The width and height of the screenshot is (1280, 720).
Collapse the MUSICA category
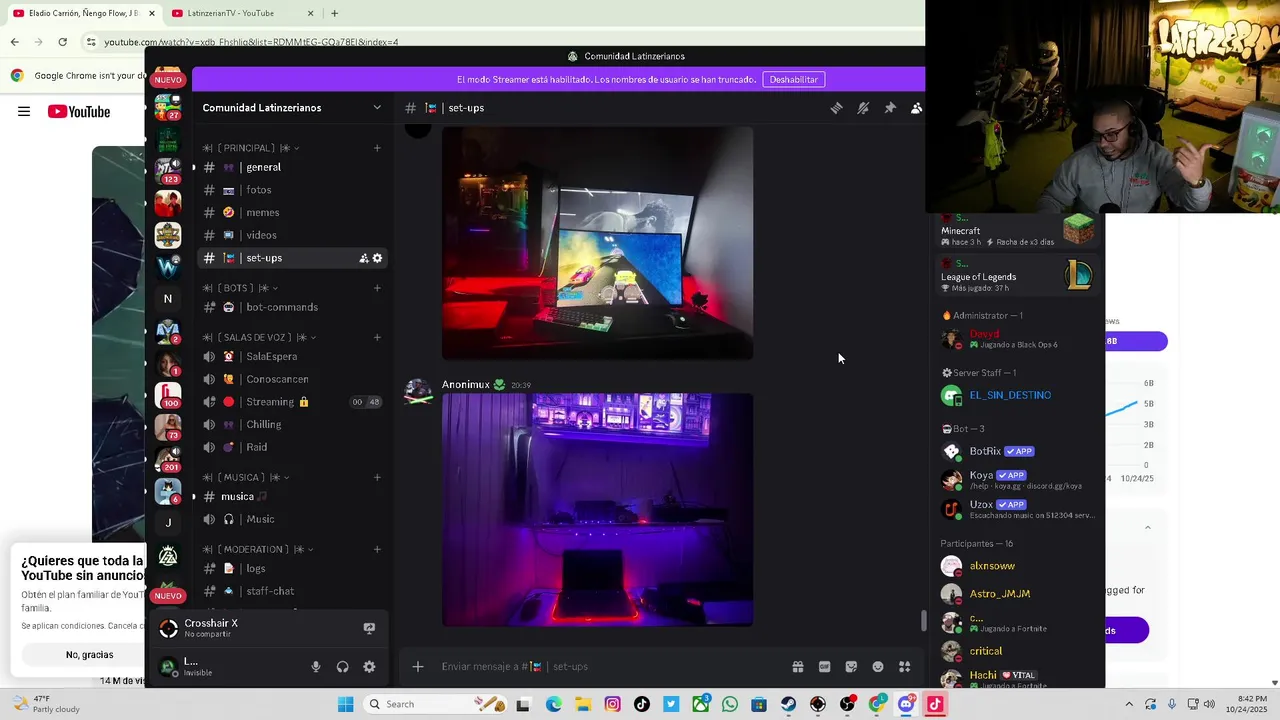[x=247, y=477]
